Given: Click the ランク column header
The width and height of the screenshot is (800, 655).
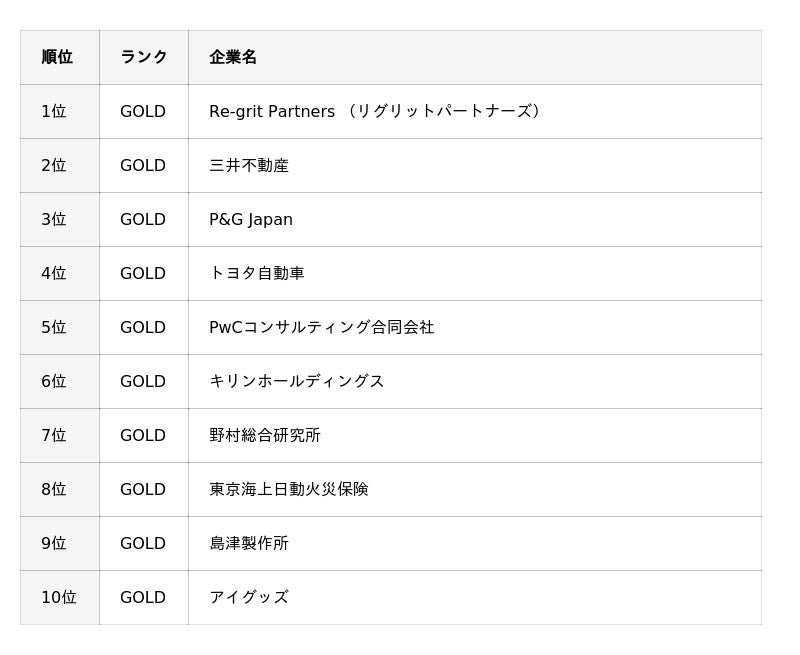Looking at the screenshot, I should [x=144, y=57].
